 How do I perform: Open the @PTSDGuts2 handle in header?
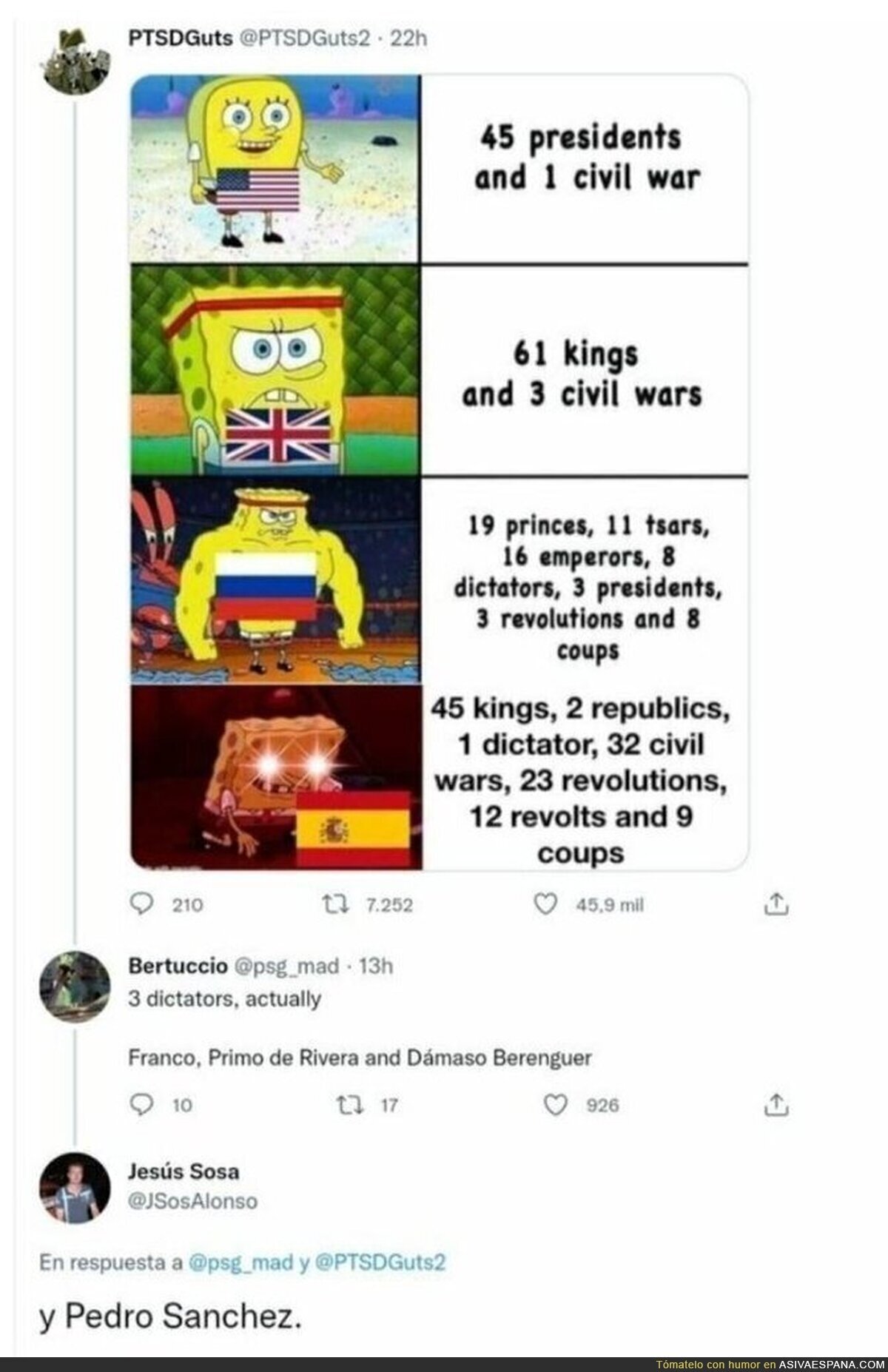pos(303,38)
